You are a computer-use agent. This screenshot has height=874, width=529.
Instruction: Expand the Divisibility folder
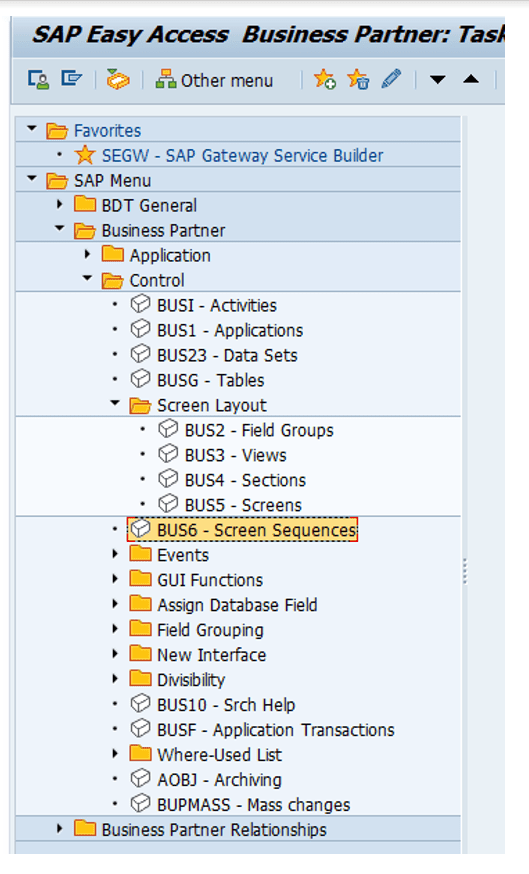(115, 679)
